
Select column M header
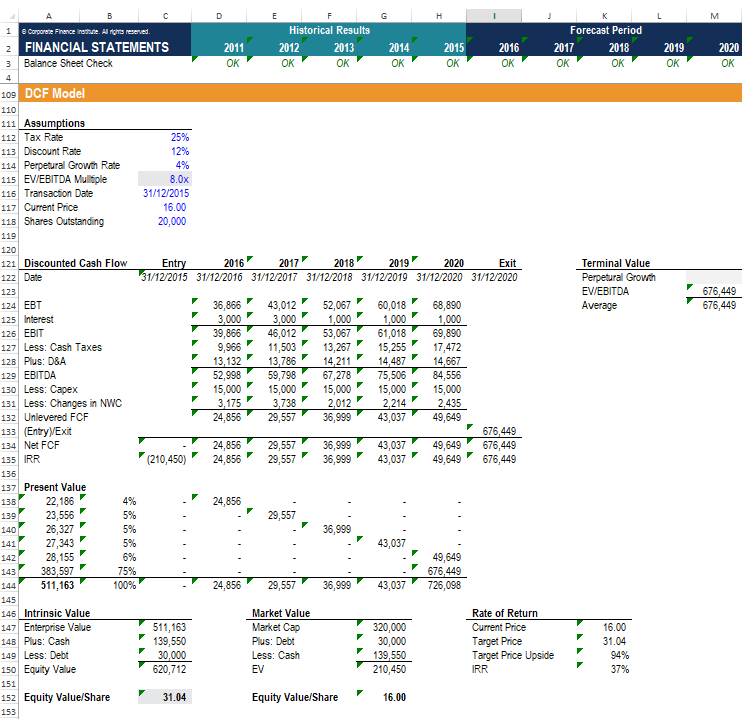click(x=714, y=16)
